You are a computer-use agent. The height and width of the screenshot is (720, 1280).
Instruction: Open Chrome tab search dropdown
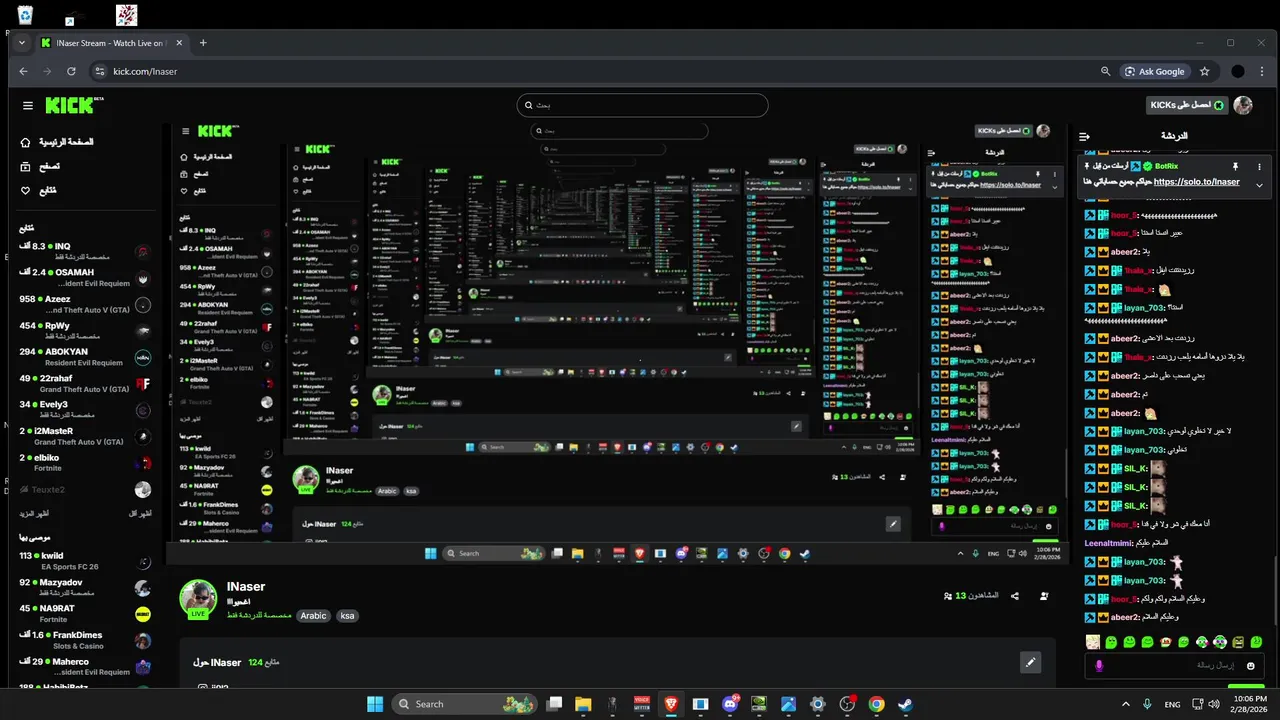22,43
